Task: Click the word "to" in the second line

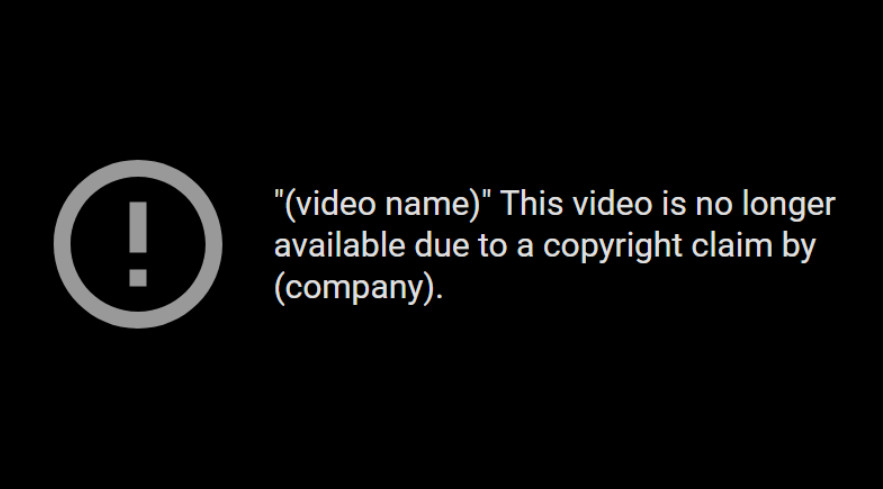Action: pos(493,247)
